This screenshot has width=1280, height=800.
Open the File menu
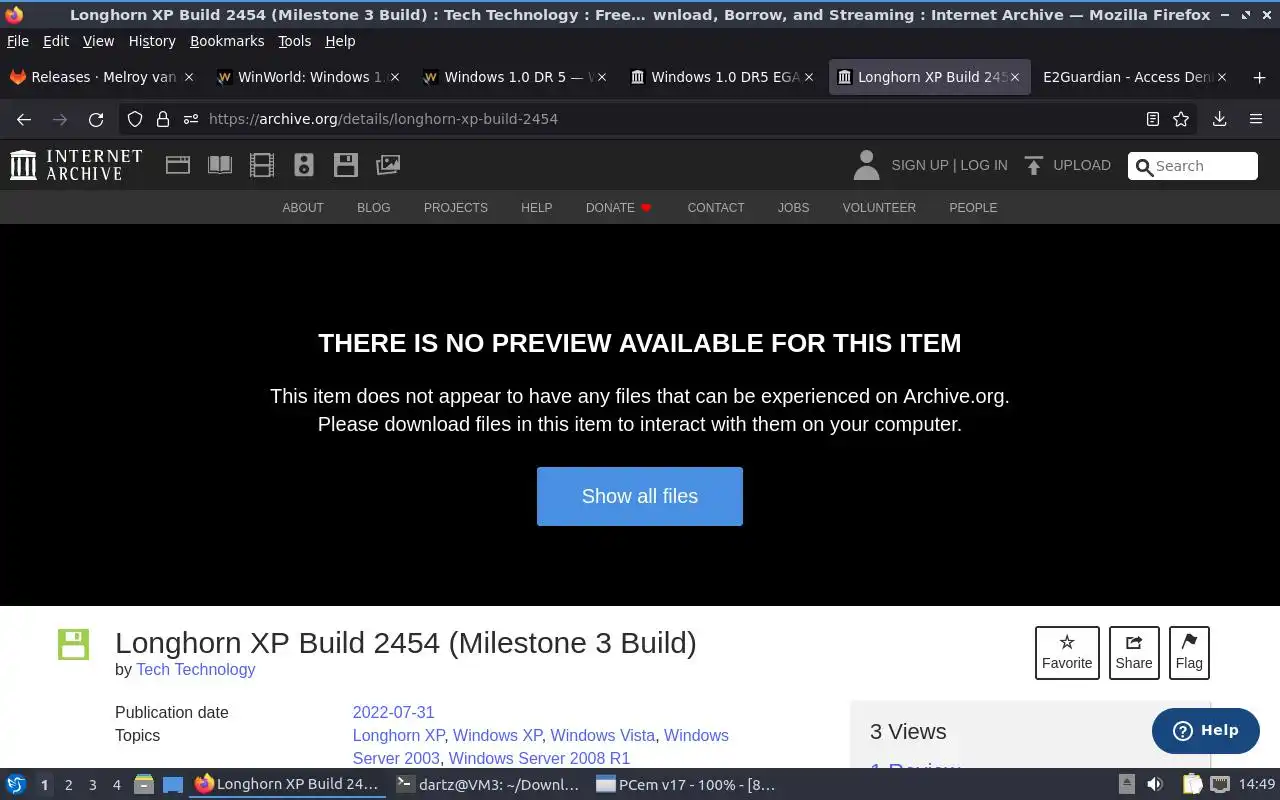click(18, 41)
